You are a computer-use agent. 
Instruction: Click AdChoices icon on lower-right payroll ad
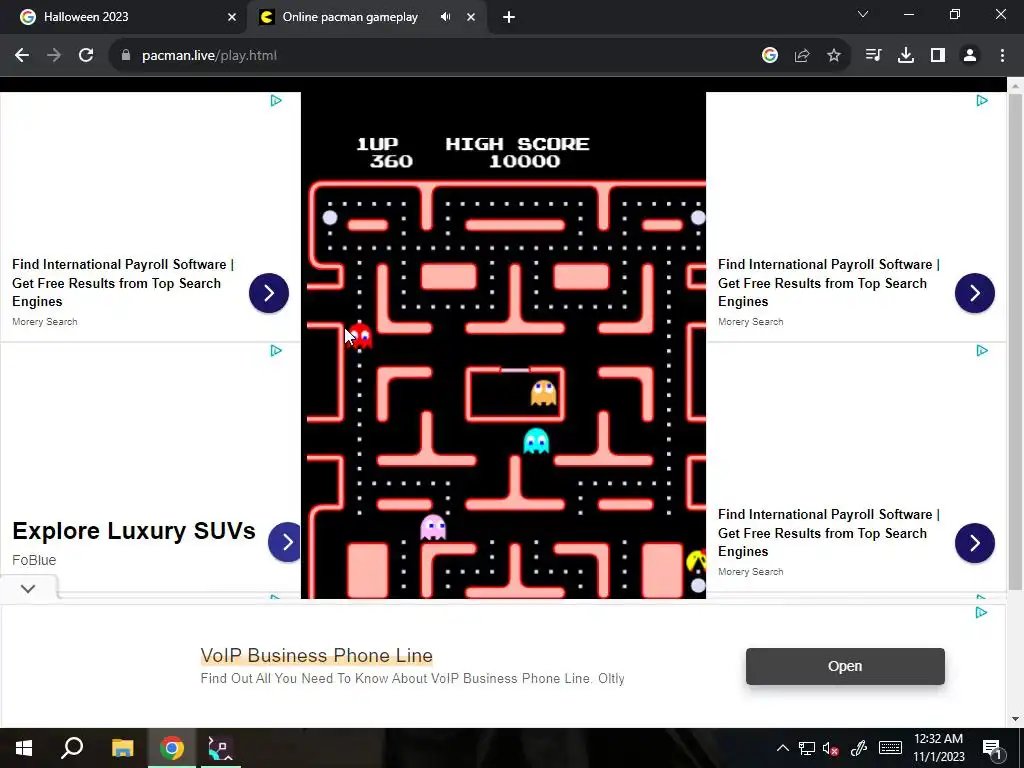coord(982,351)
